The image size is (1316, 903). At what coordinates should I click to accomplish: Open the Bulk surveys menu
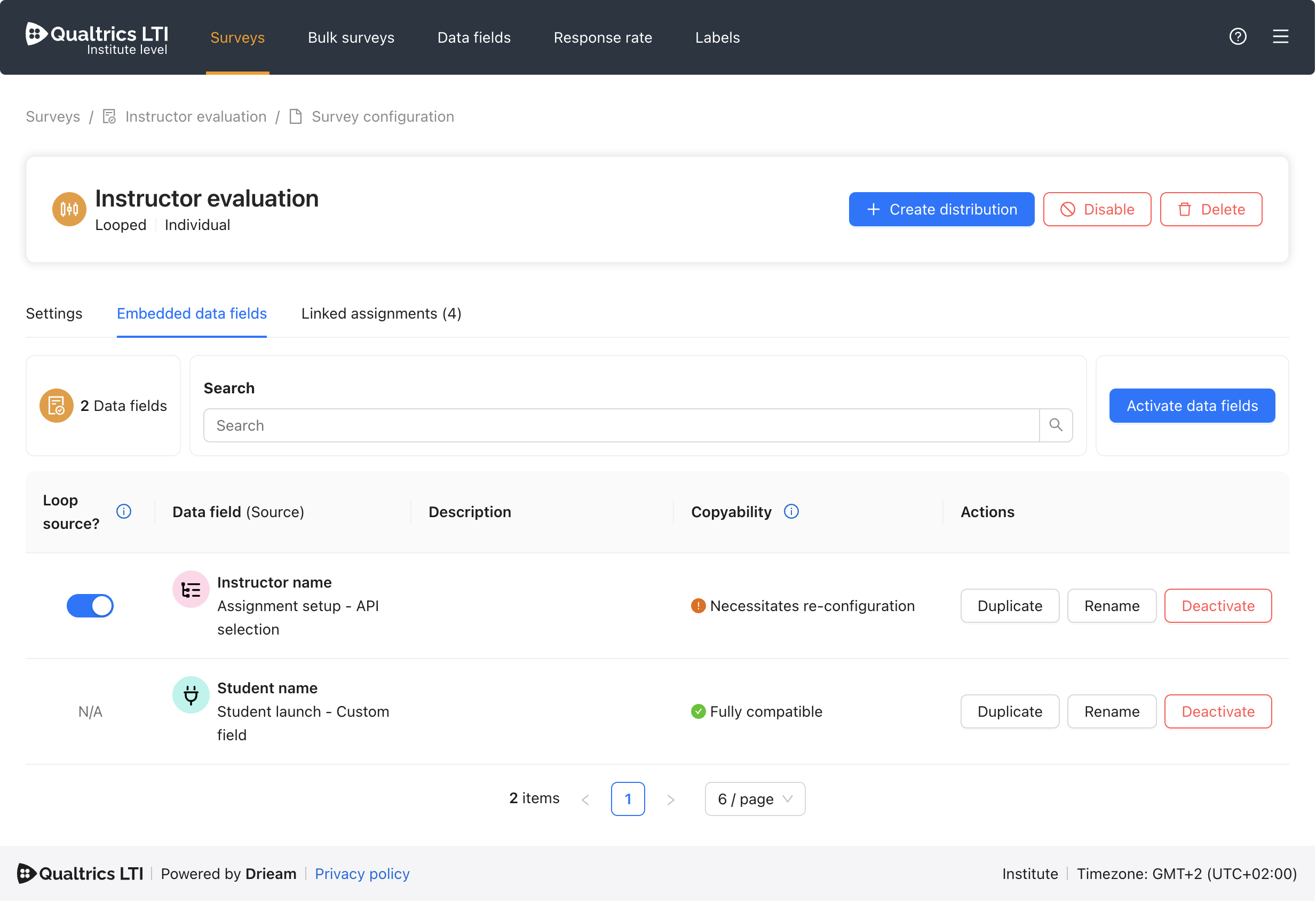click(351, 37)
